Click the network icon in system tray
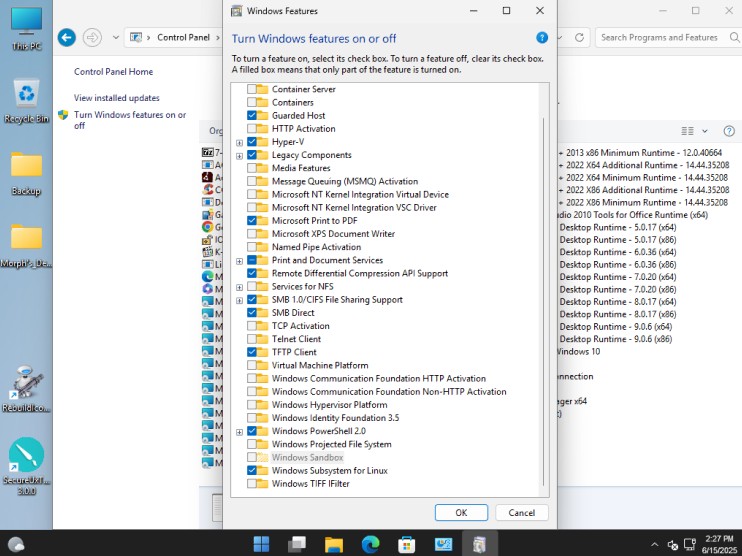The width and height of the screenshot is (742, 556). [690, 545]
